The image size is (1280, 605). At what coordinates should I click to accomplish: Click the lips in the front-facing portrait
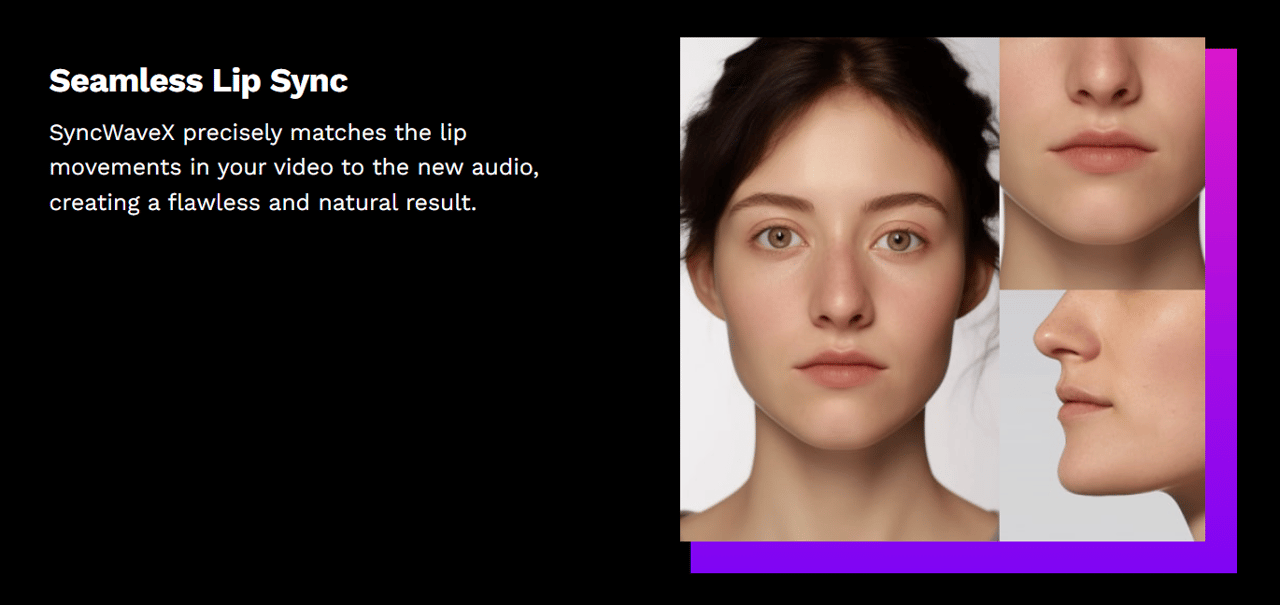(840, 369)
